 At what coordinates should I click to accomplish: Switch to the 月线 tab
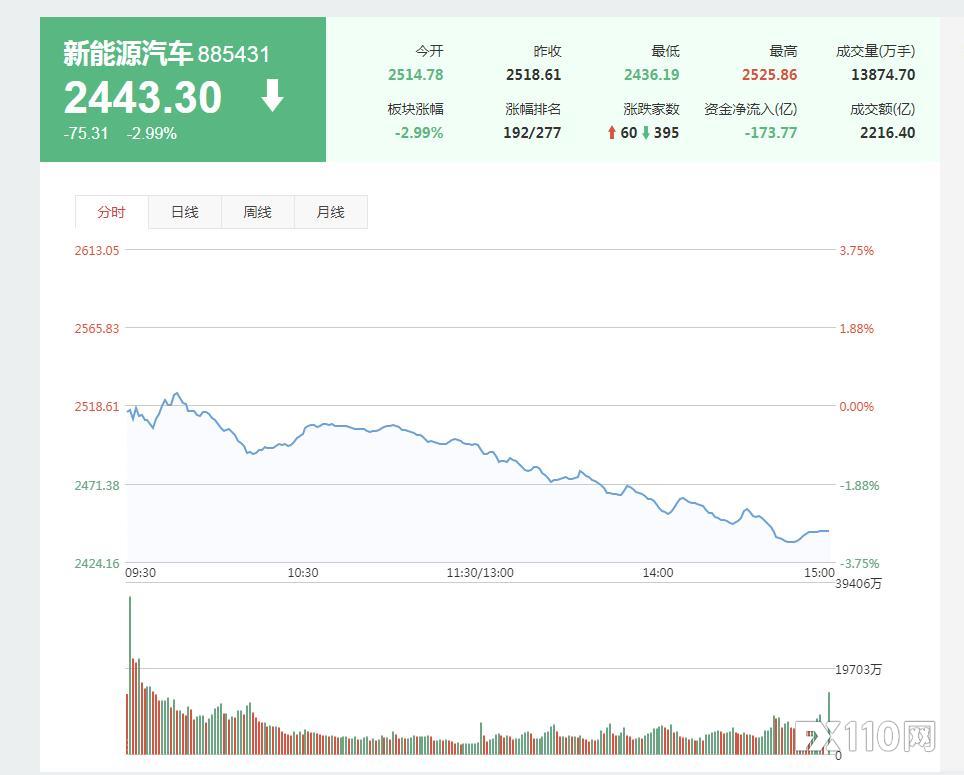tap(331, 212)
